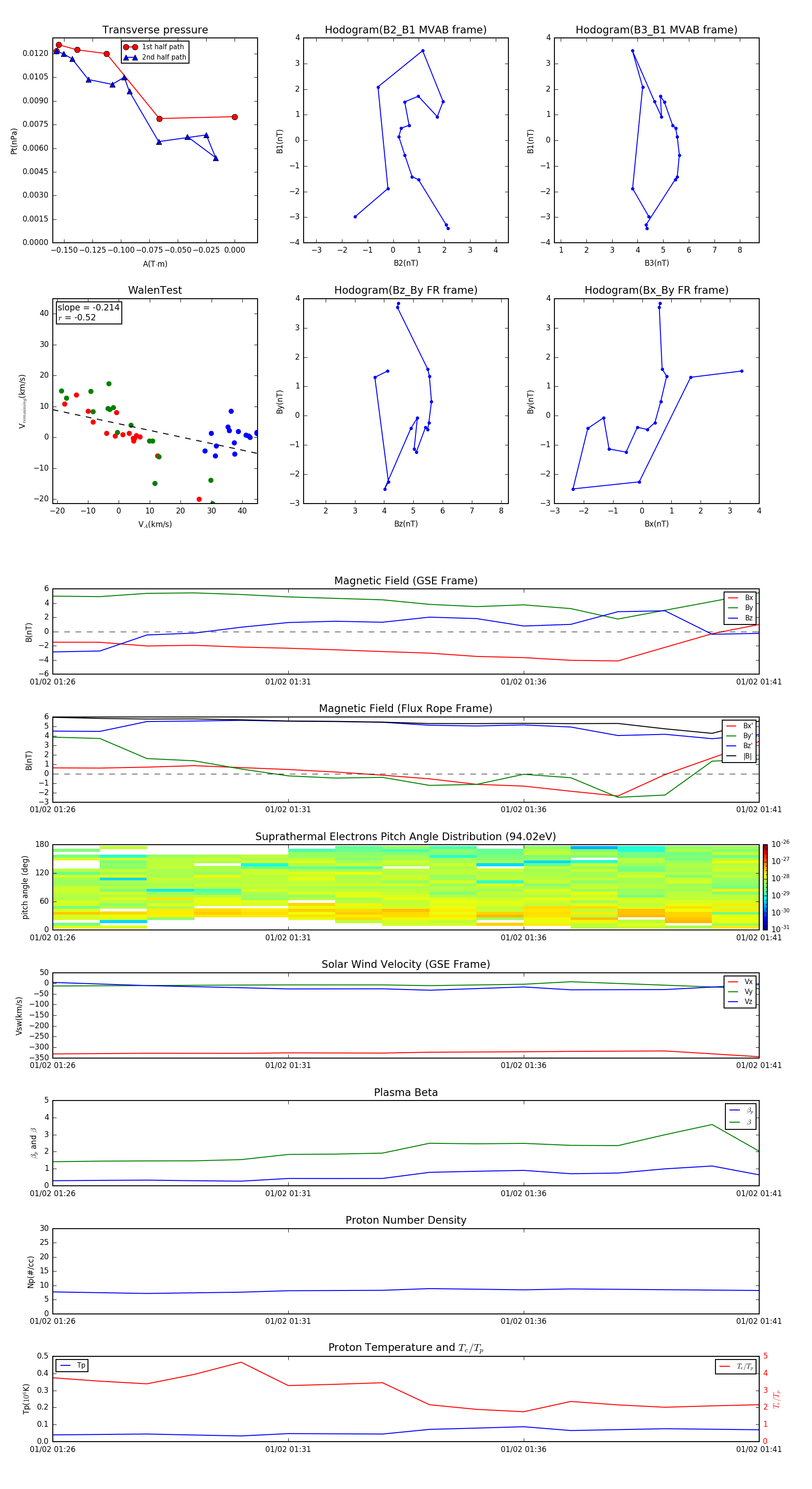Click the "Solar Wind Velocity (GSE Frame)" title
Viewport: 812px width, 1489px height.
[x=406, y=964]
